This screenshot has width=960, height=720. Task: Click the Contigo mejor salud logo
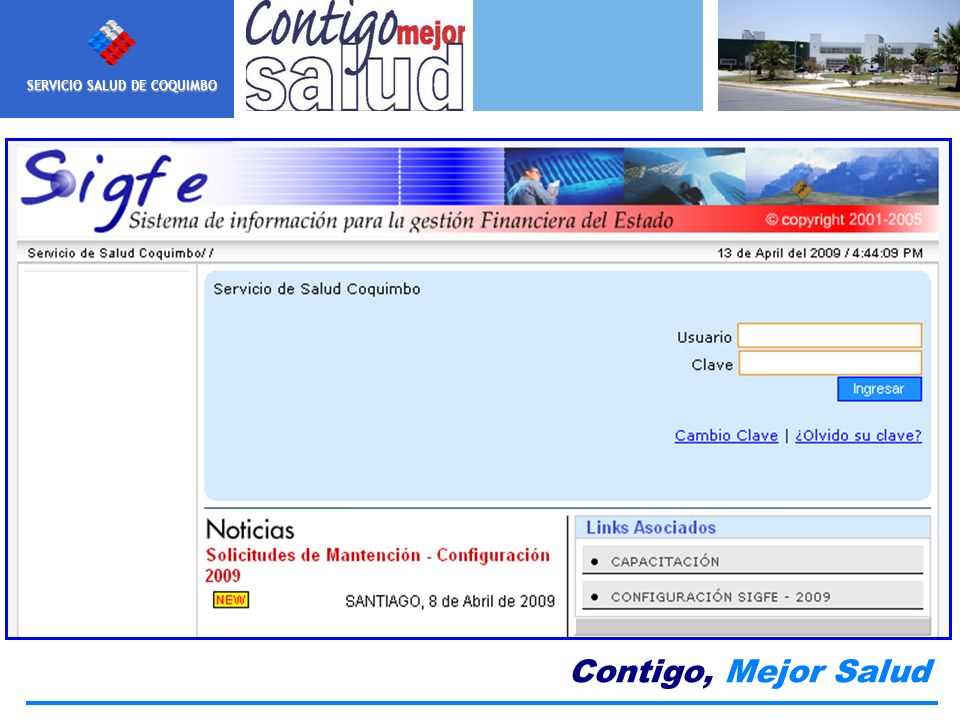[x=355, y=56]
